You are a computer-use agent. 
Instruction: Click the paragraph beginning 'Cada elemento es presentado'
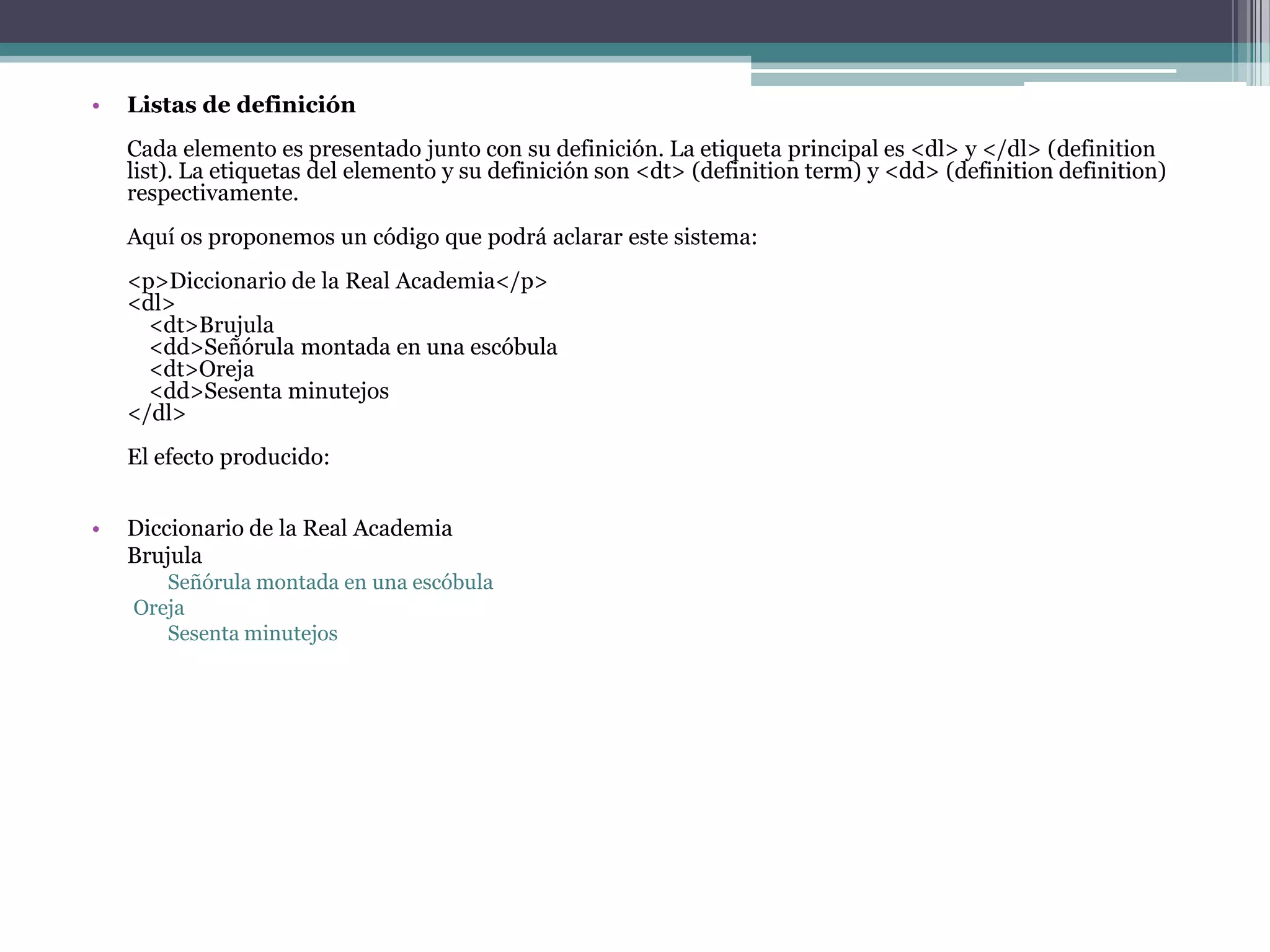[646, 171]
